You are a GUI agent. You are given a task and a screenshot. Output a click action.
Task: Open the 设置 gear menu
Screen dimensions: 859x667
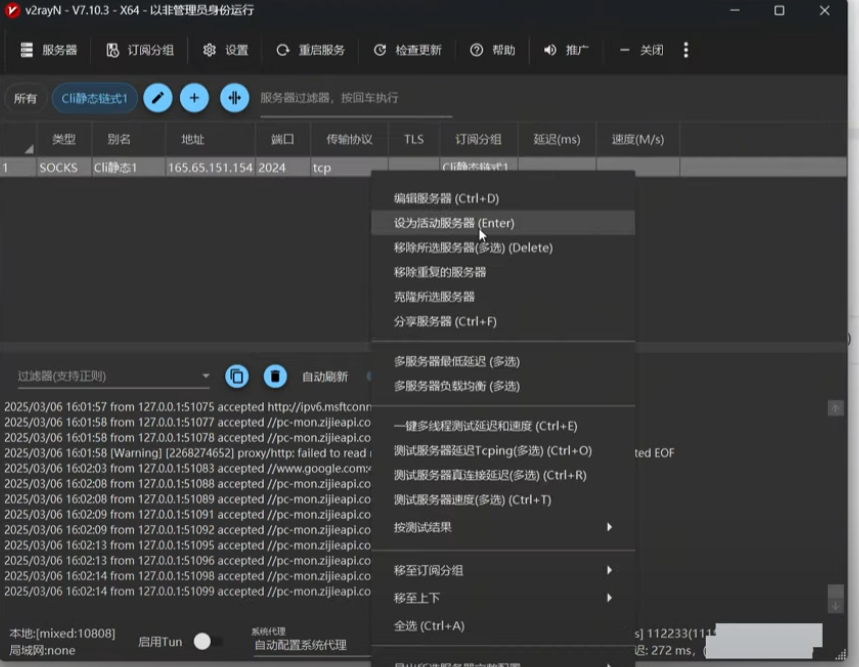(x=225, y=50)
